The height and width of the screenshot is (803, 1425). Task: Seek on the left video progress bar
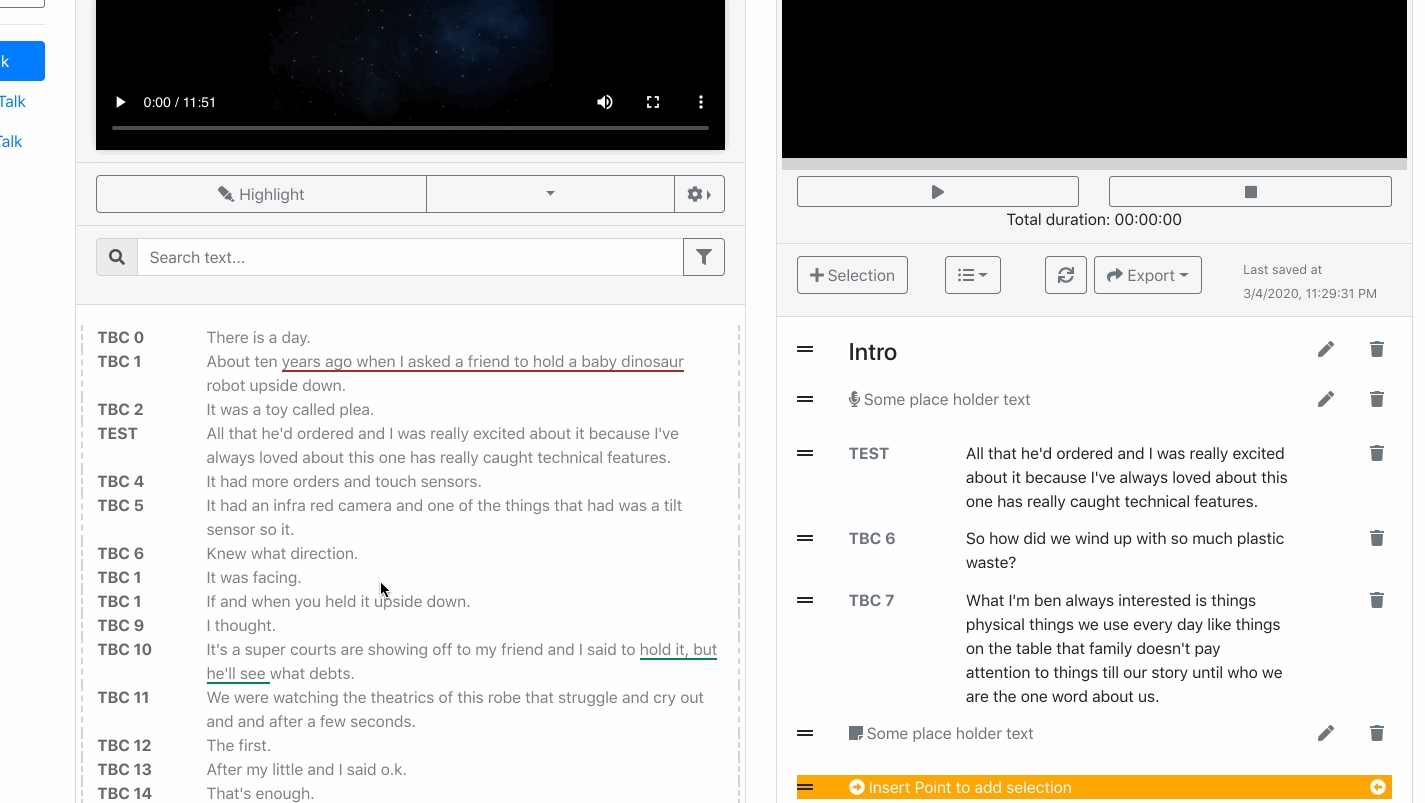(410, 128)
